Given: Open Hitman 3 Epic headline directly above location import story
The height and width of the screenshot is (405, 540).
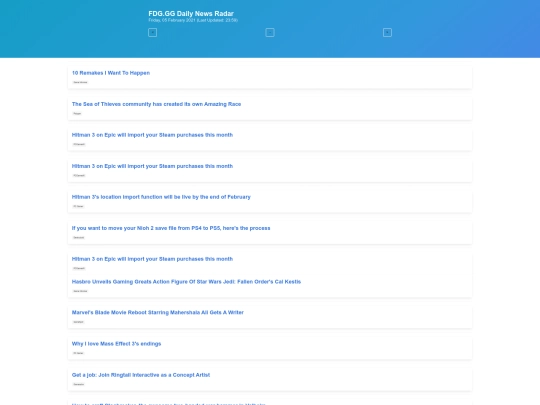Looking at the screenshot, I should [152, 166].
